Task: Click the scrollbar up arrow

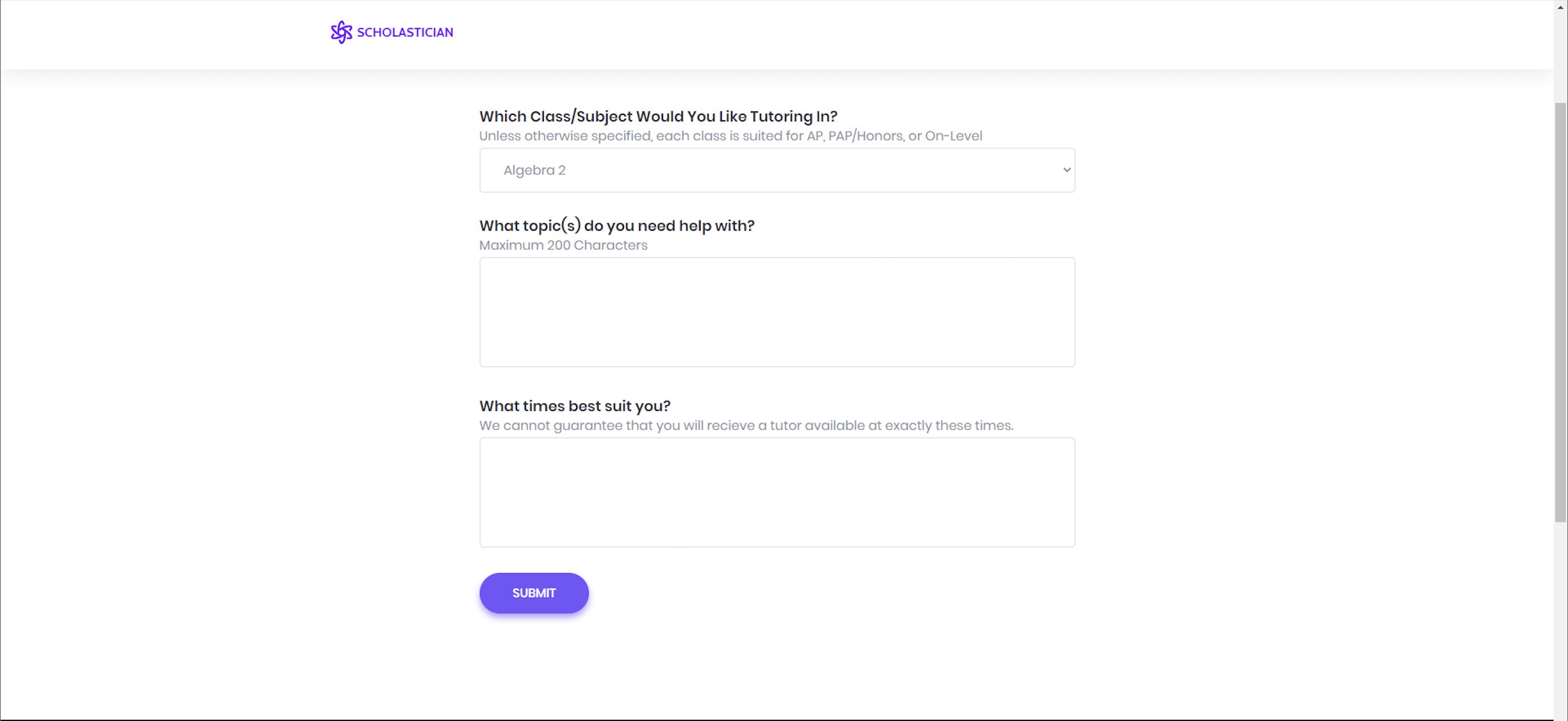Action: click(1561, 6)
